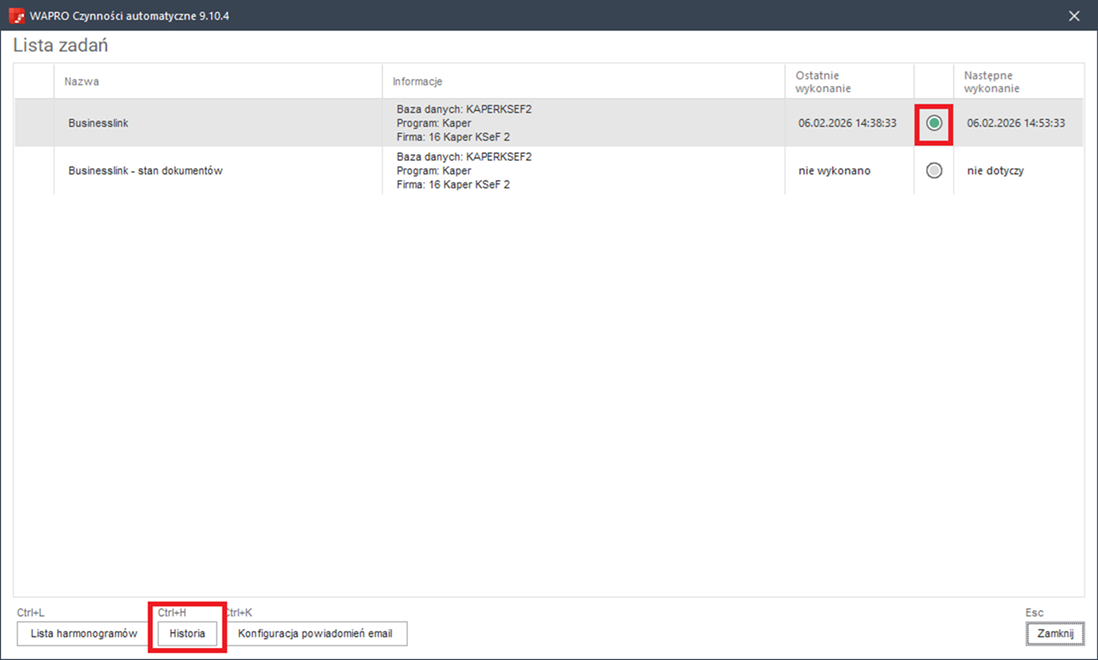Image resolution: width=1098 pixels, height=660 pixels.
Task: Sort by the Nazwa column header
Action: [x=82, y=81]
